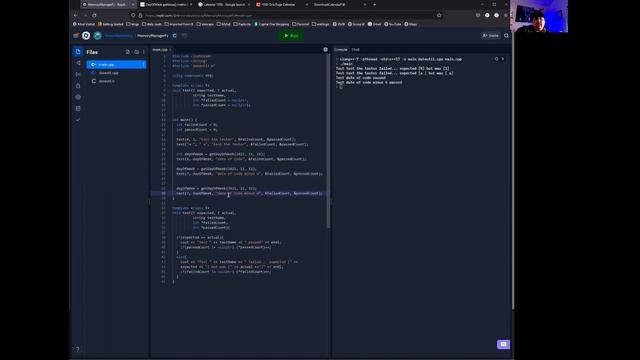Open the Gmail bookmark
Screen dimensions: 640x360
click(x=374, y=24)
